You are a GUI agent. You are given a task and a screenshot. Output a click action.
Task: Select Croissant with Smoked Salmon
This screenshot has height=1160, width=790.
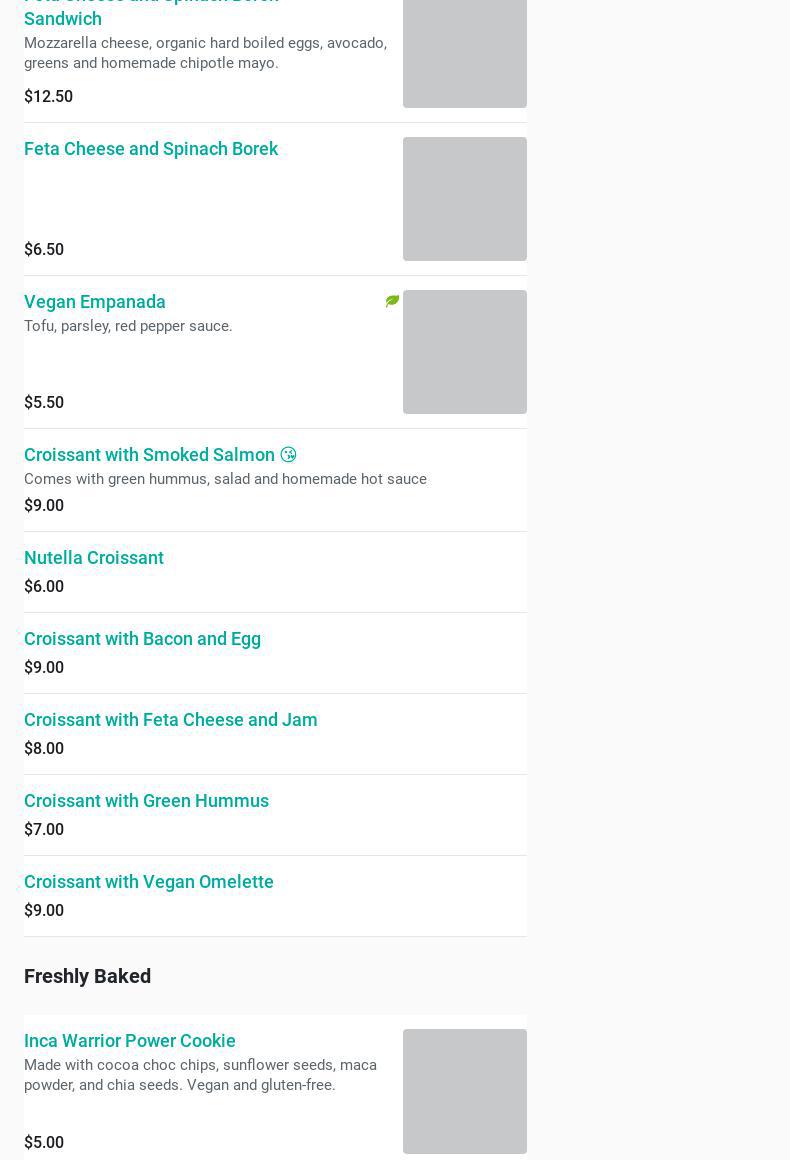click(149, 455)
